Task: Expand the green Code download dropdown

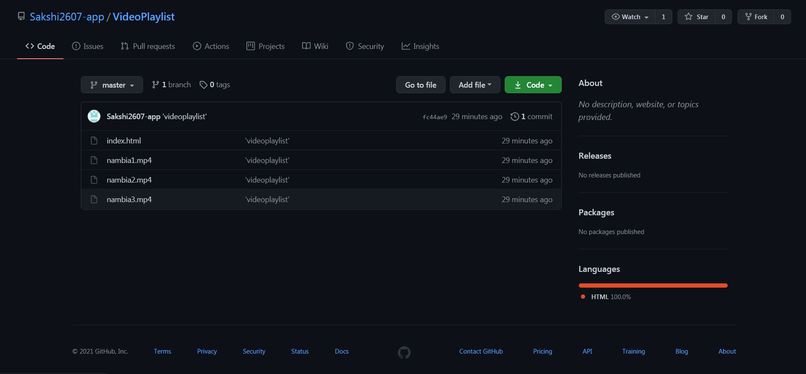Action: click(x=533, y=85)
